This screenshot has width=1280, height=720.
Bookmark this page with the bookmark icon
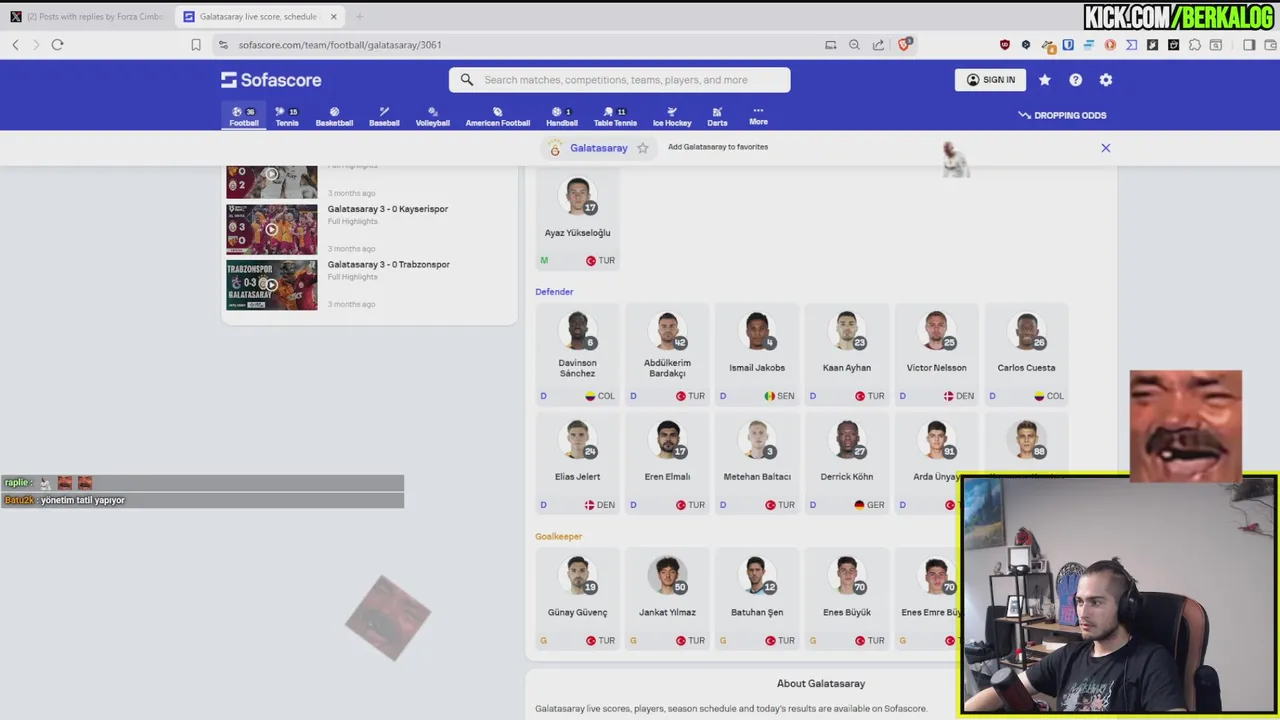[196, 45]
